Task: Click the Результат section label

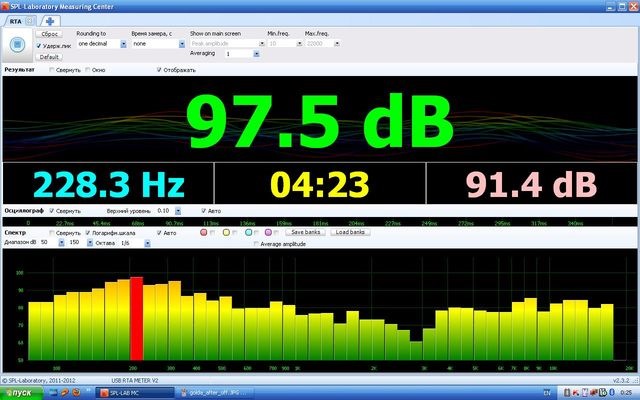Action: (19, 70)
